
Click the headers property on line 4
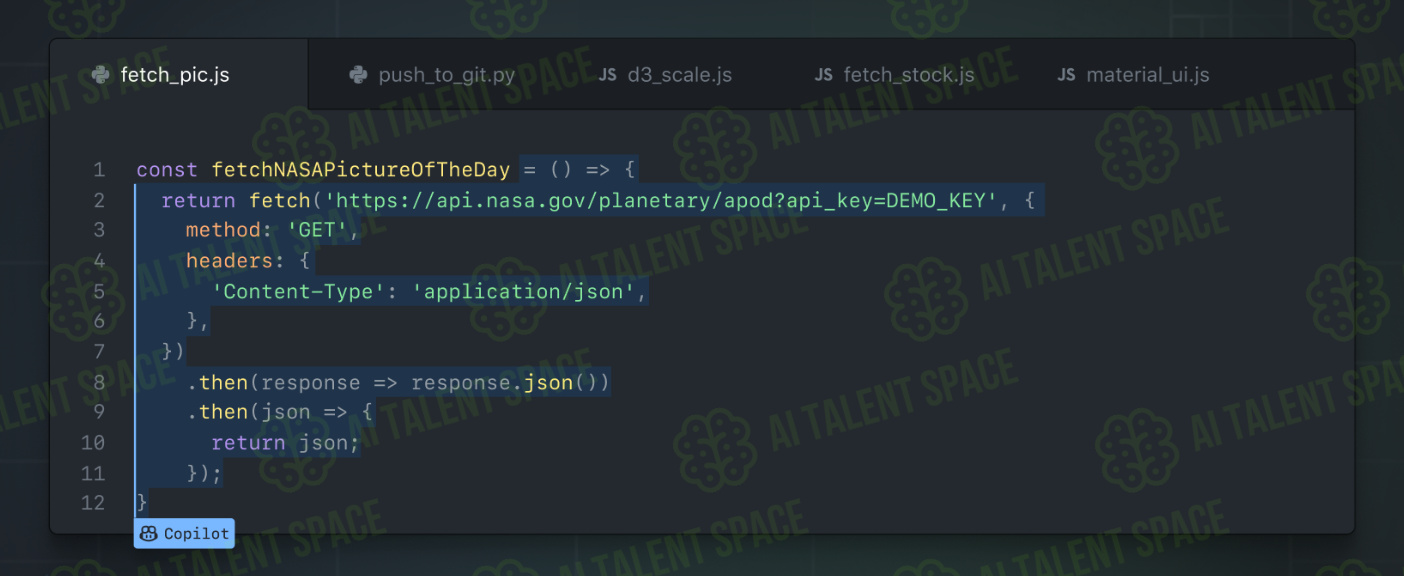point(229,261)
